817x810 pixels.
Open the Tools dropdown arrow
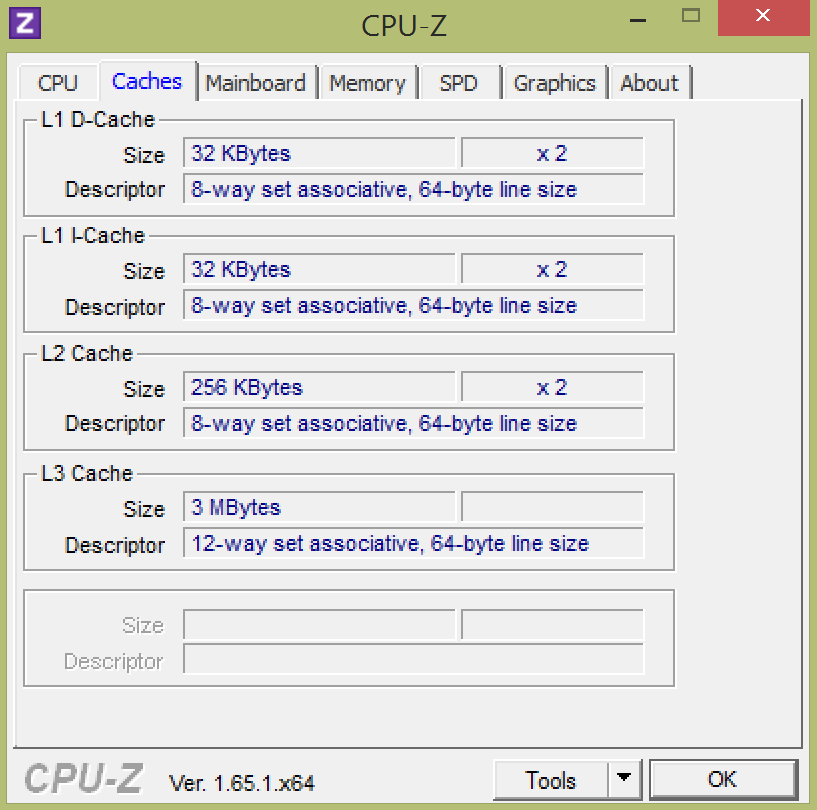[x=624, y=779]
